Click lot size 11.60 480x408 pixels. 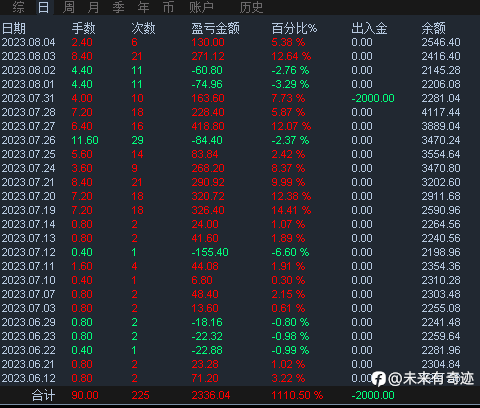click(x=85, y=140)
